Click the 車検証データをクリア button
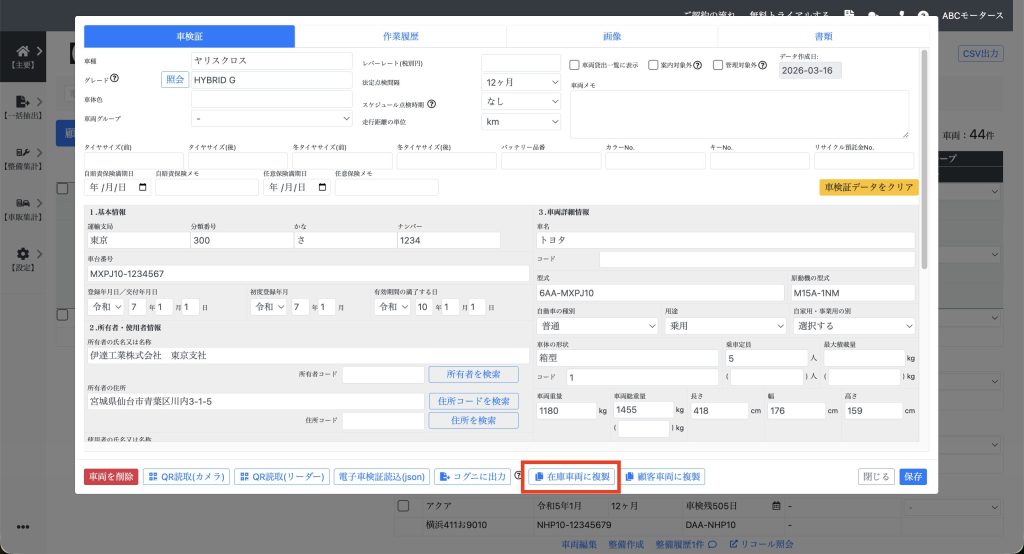The image size is (1024, 554). click(x=868, y=187)
